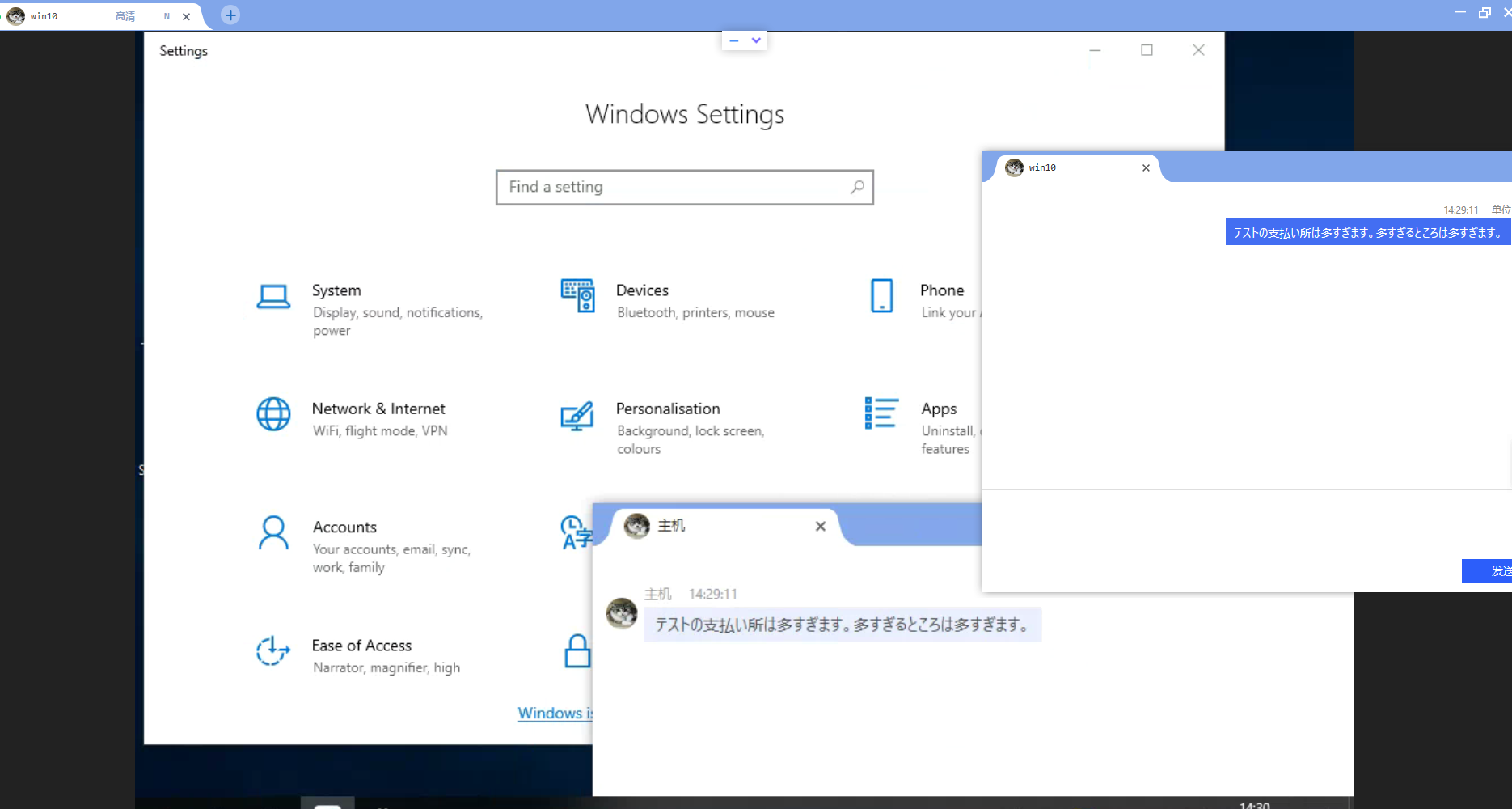Click 'Narrator, magnifier, high' description
The width and height of the screenshot is (1512, 809).
click(x=386, y=667)
